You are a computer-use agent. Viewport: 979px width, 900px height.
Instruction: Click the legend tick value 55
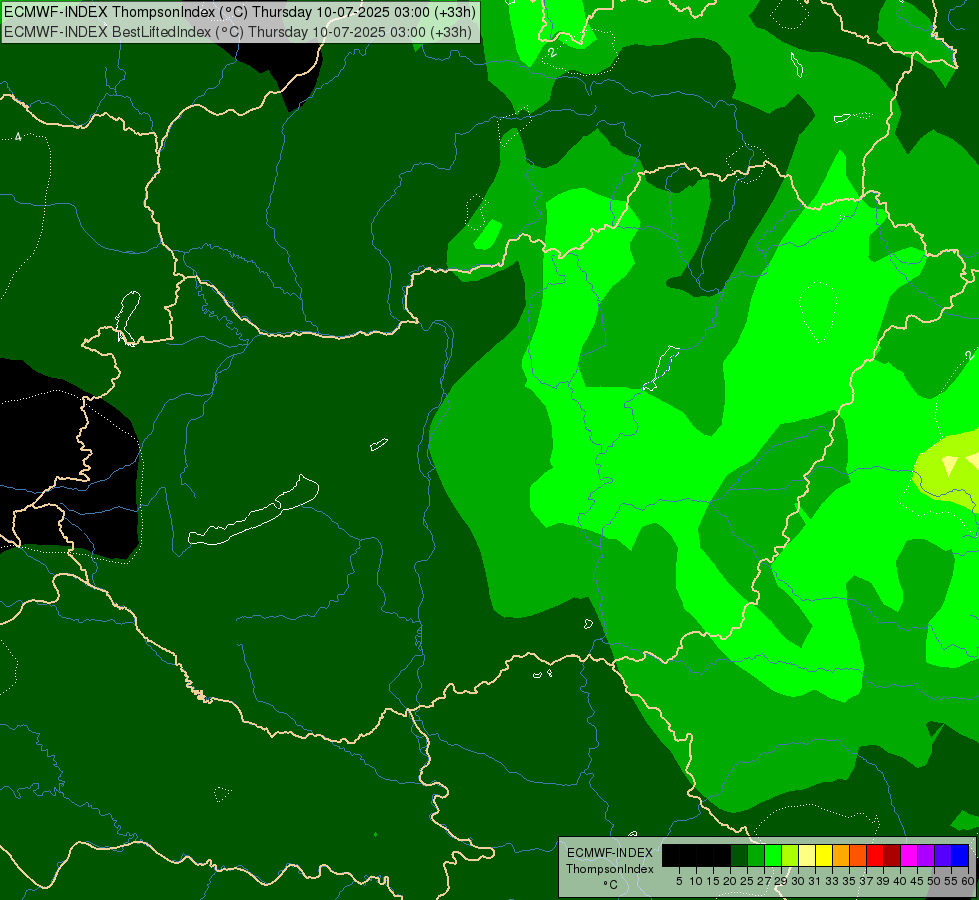point(951,881)
